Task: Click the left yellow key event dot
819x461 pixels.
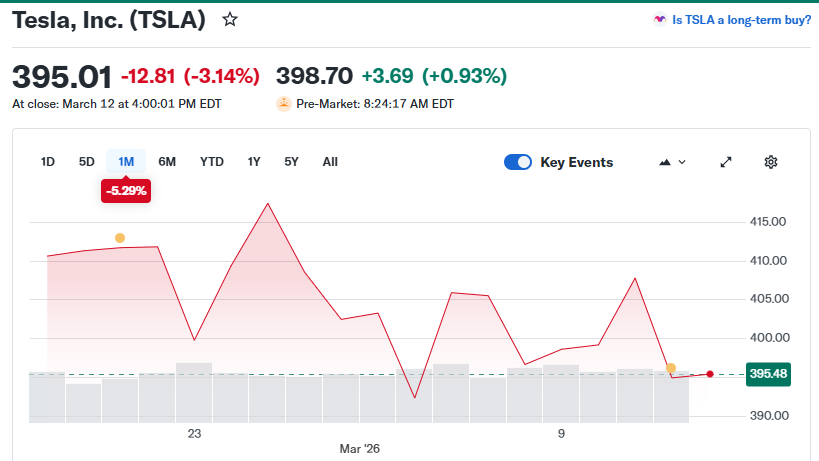Action: tap(120, 238)
